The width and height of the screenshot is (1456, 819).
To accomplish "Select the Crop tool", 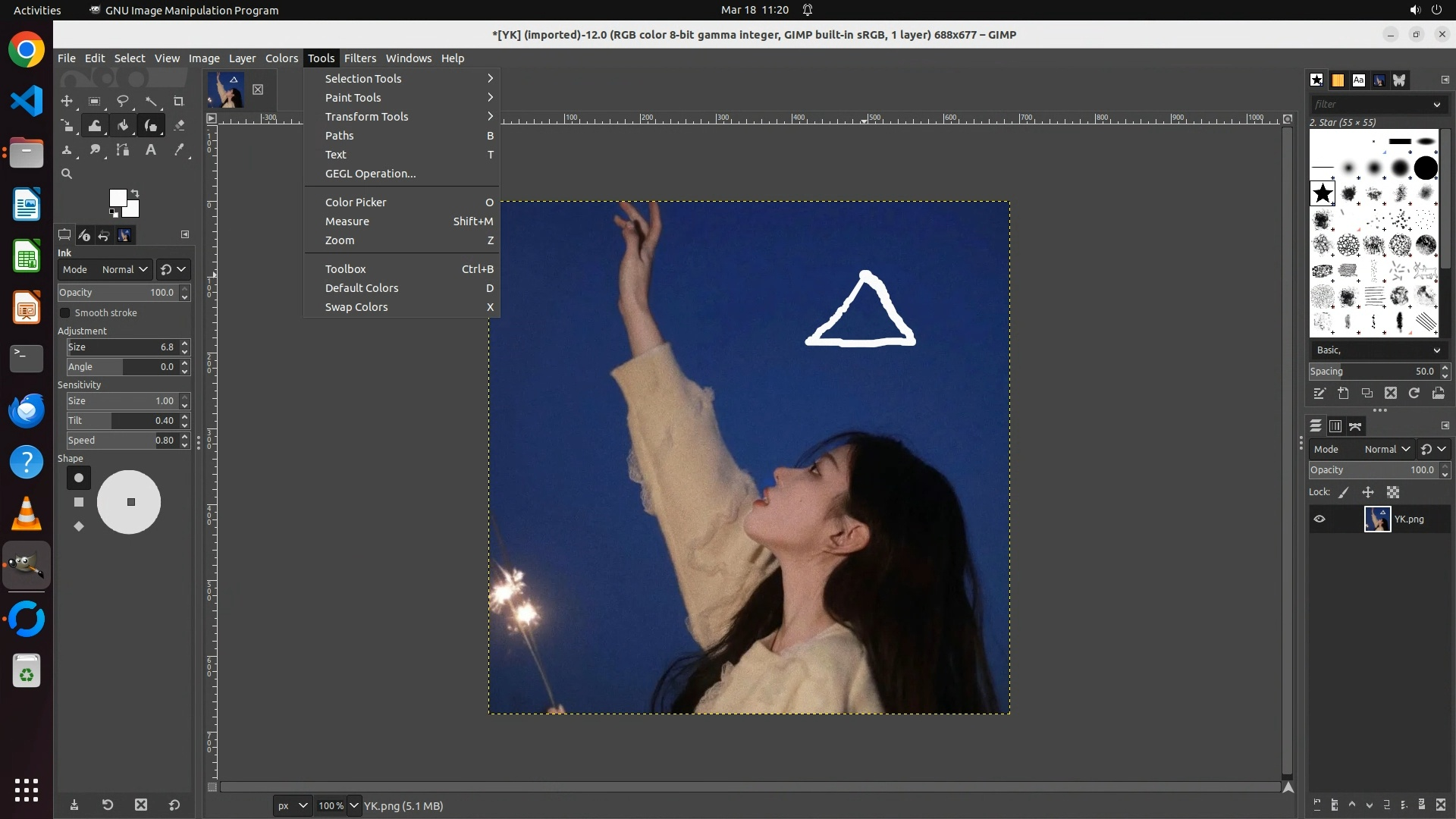I will (179, 101).
